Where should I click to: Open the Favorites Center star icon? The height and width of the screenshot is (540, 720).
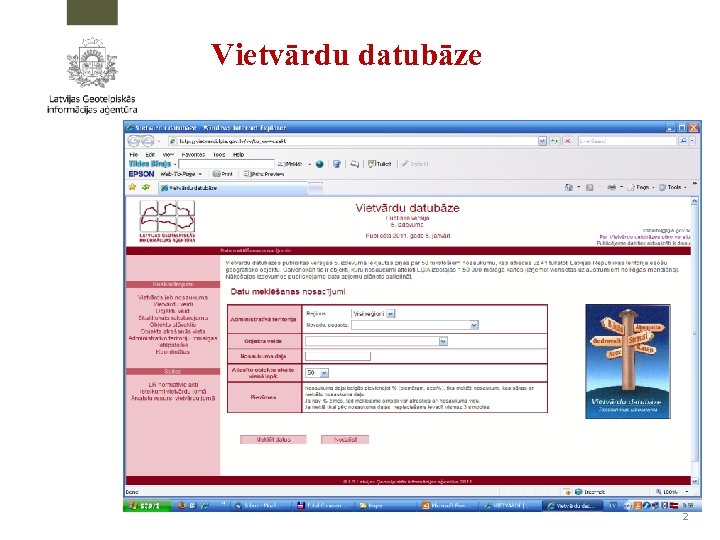(x=133, y=187)
